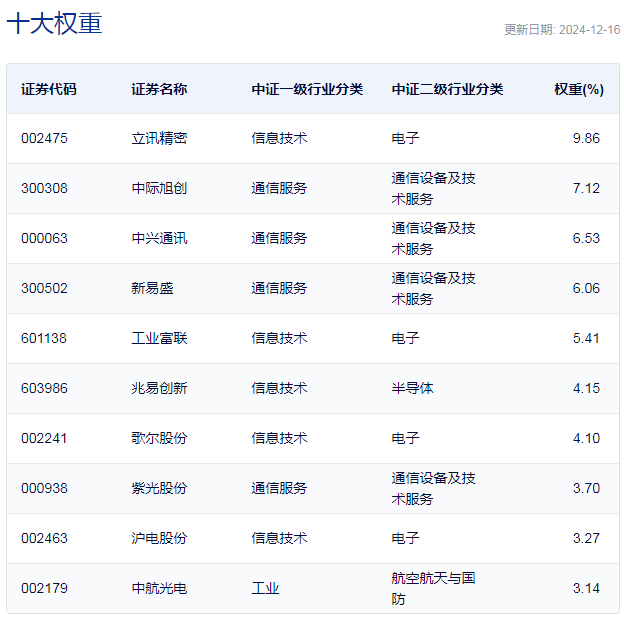Click the 证券名称 column header
This screenshot has width=624, height=620.
[x=159, y=89]
